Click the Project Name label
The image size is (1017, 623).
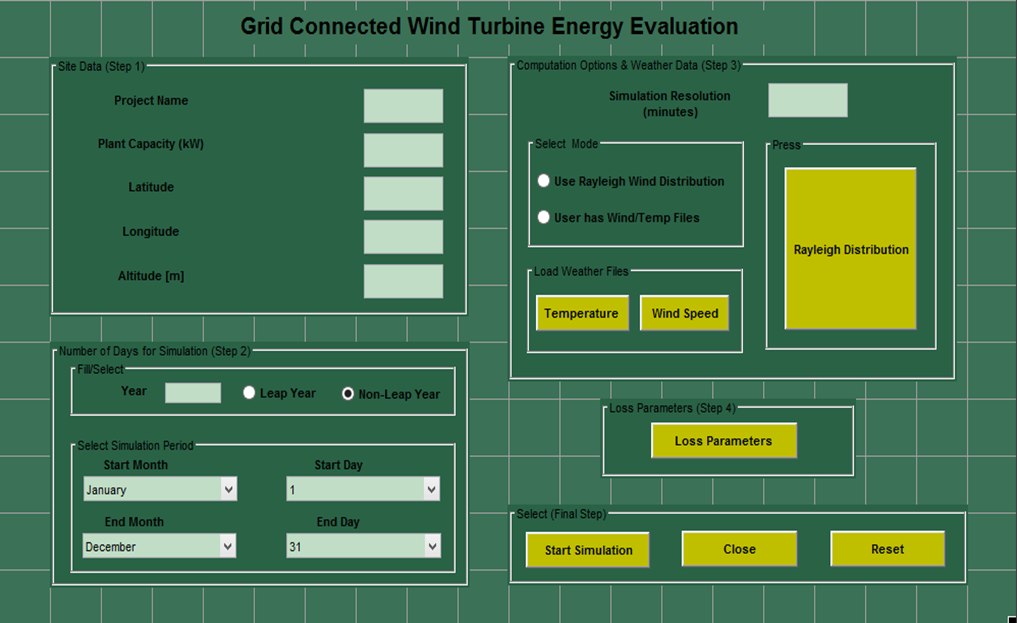(x=151, y=100)
